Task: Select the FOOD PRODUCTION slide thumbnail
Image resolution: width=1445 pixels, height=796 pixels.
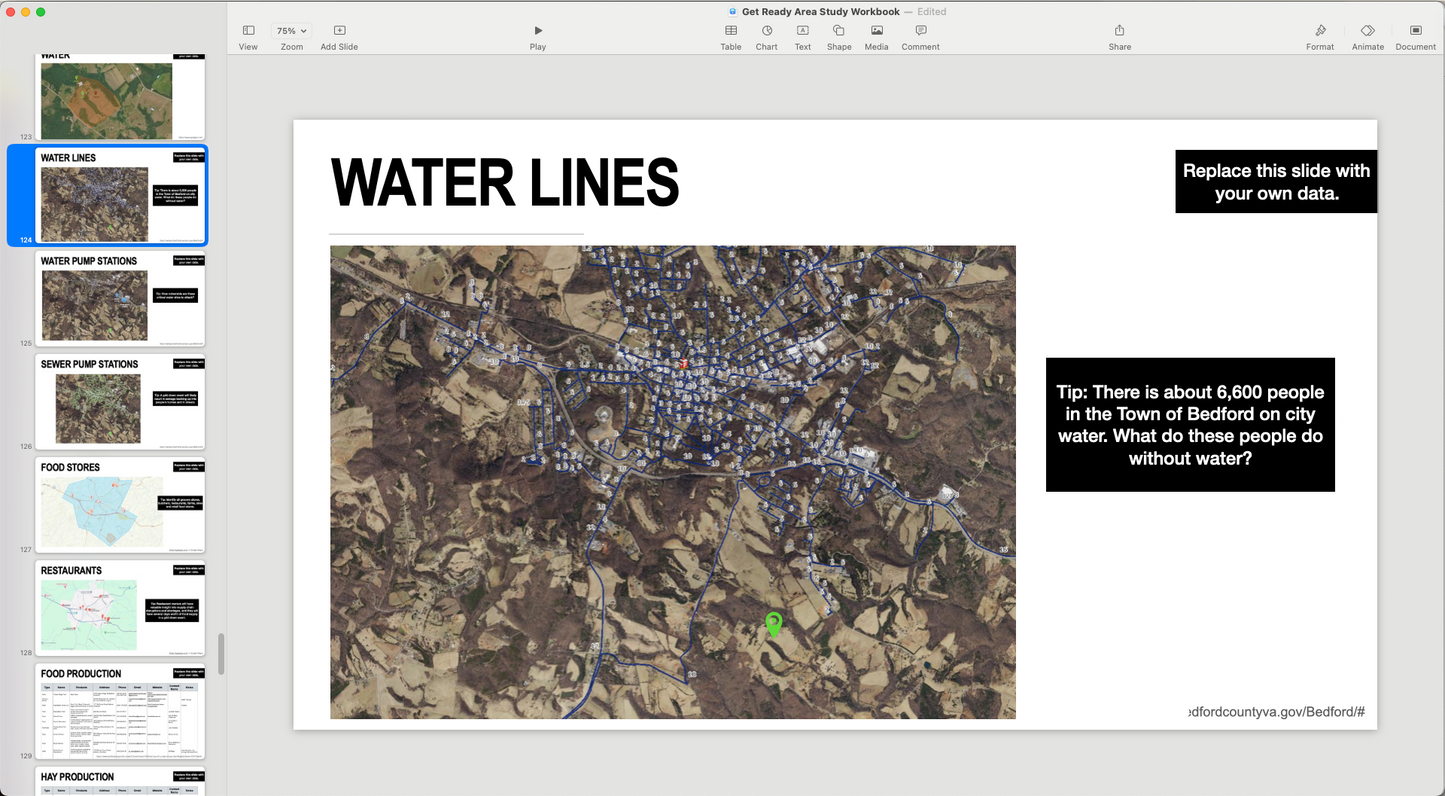Action: tap(120, 711)
